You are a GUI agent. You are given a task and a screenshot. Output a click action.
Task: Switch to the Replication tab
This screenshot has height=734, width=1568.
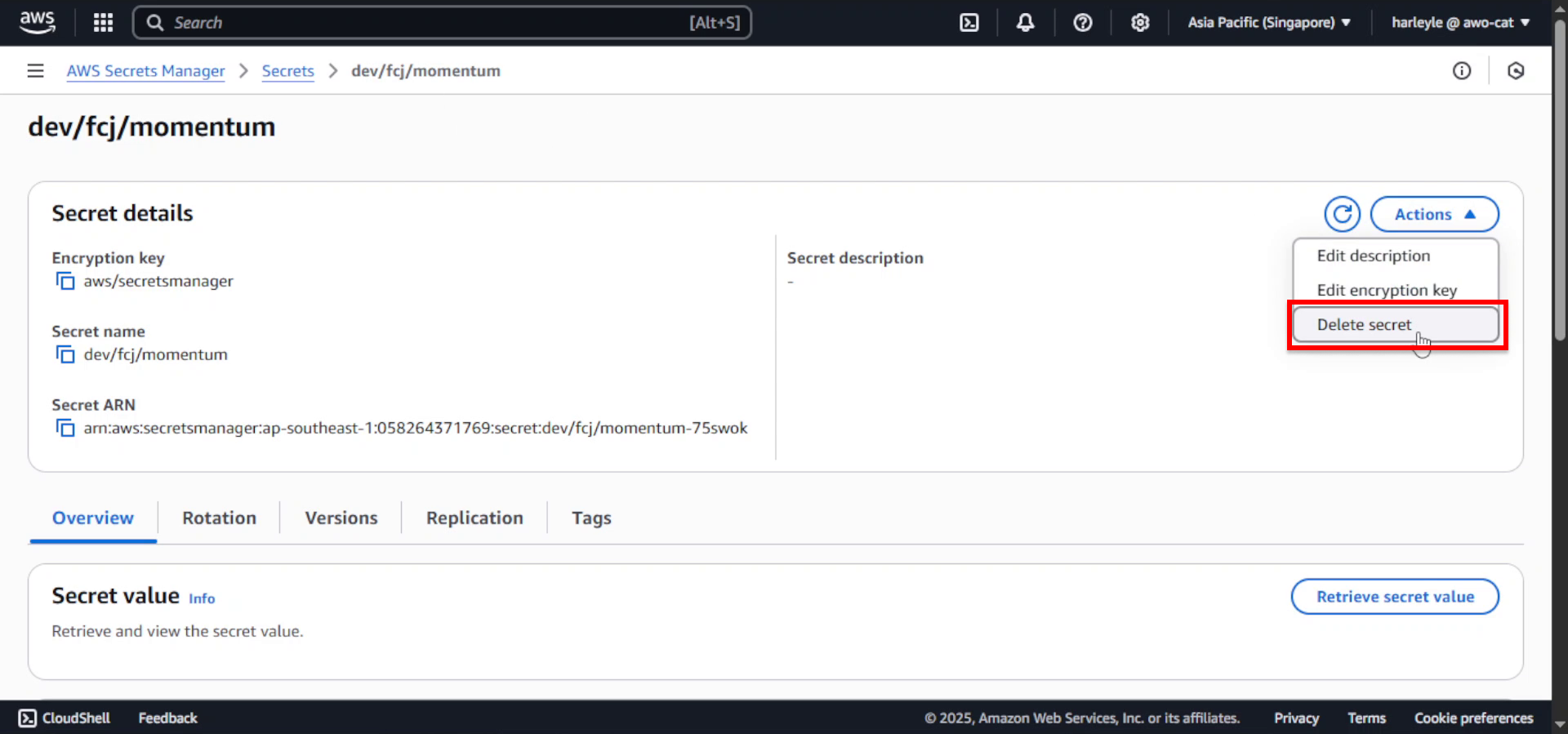point(474,518)
